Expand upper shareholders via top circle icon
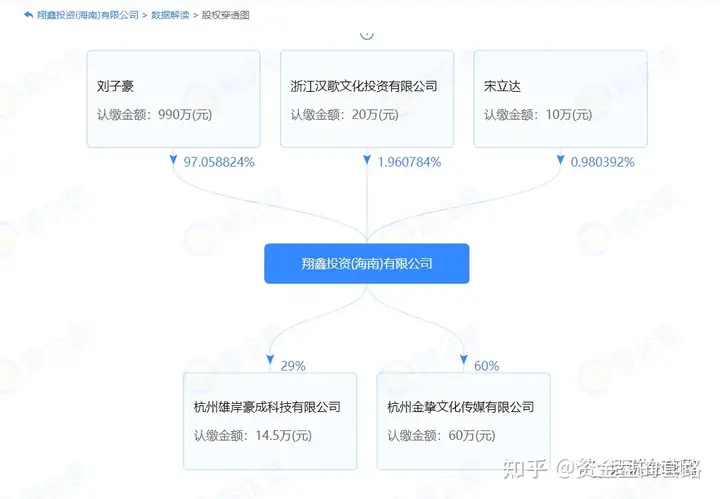The width and height of the screenshot is (720, 499). pyautogui.click(x=366, y=34)
